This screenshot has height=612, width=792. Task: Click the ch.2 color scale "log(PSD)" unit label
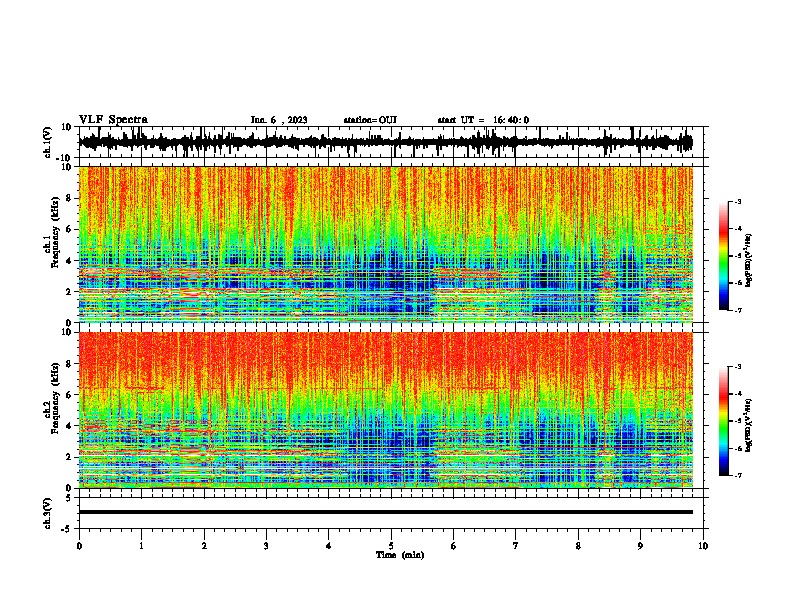coord(749,425)
